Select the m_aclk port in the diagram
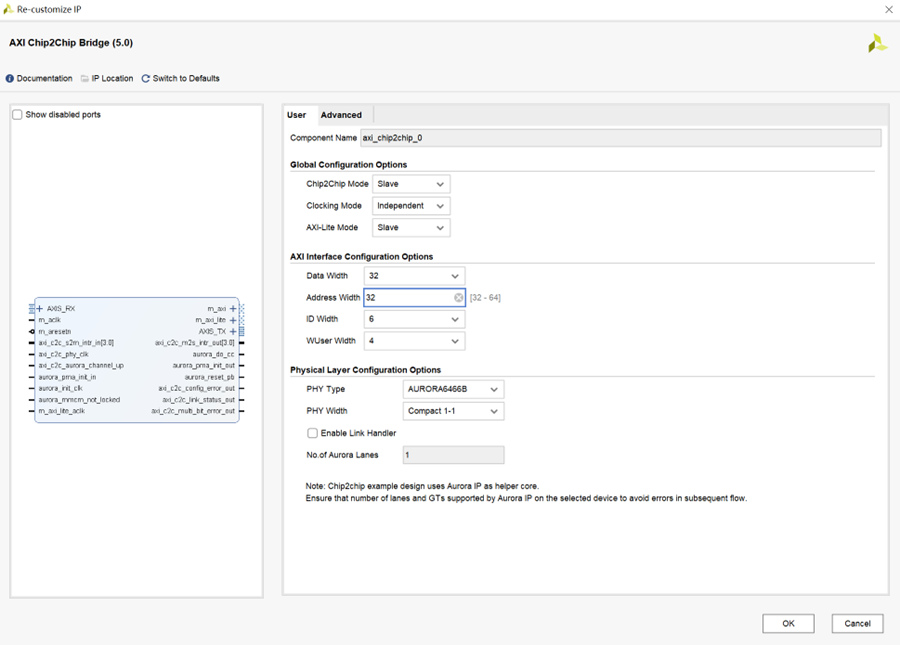 pos(49,320)
